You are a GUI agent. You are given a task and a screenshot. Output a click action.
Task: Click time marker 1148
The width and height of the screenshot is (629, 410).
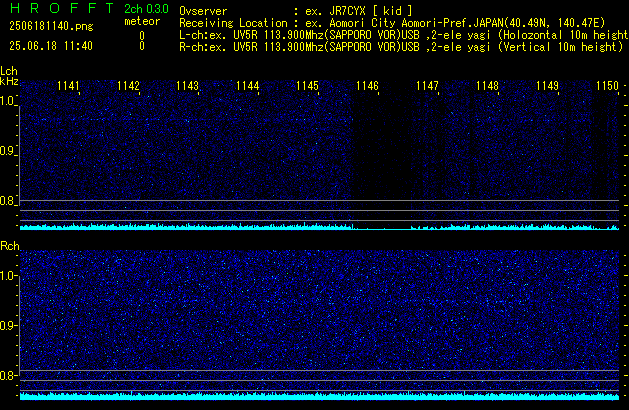[487, 86]
